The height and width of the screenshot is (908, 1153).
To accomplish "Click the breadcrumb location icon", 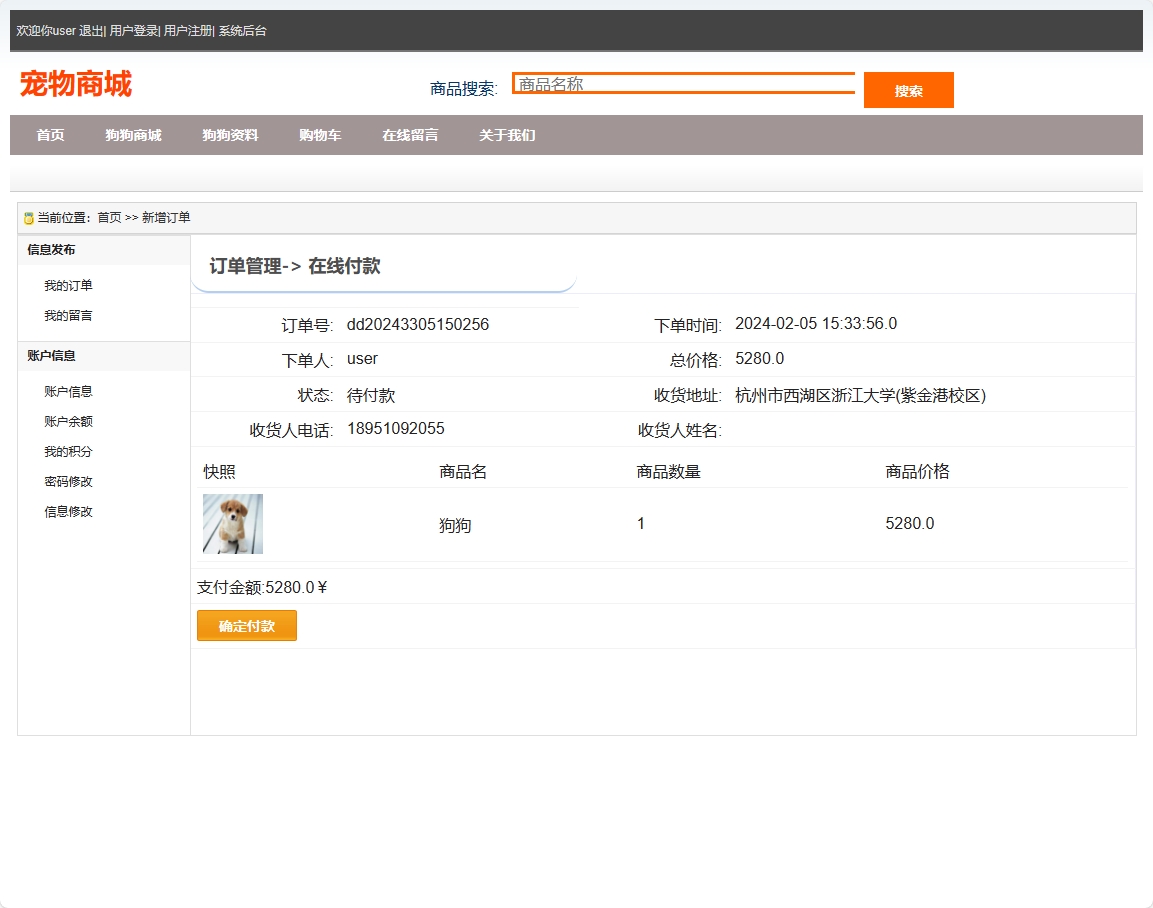I will click(29, 218).
